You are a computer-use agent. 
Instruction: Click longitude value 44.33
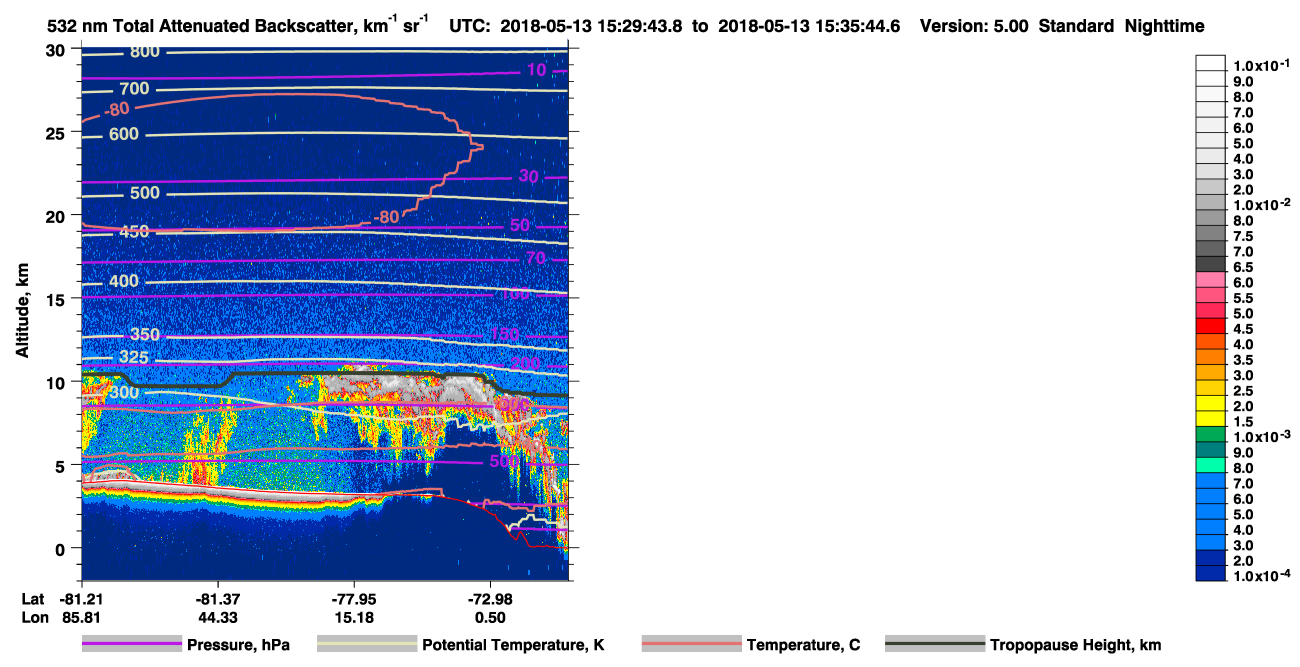coord(218,618)
